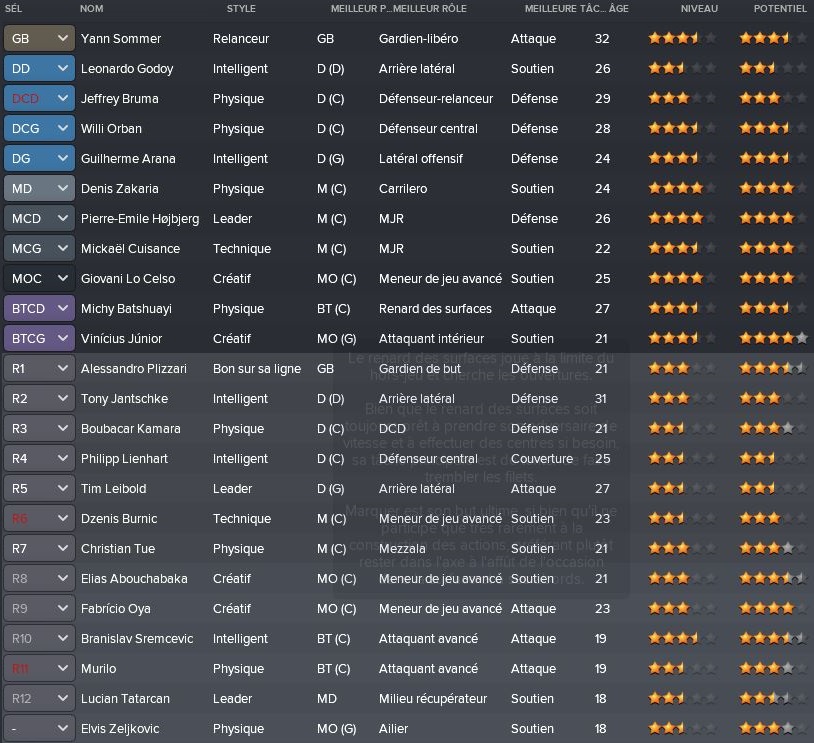The height and width of the screenshot is (743, 814).
Task: Open the DG dropdown for Guilherme Arana
Action: click(x=39, y=158)
